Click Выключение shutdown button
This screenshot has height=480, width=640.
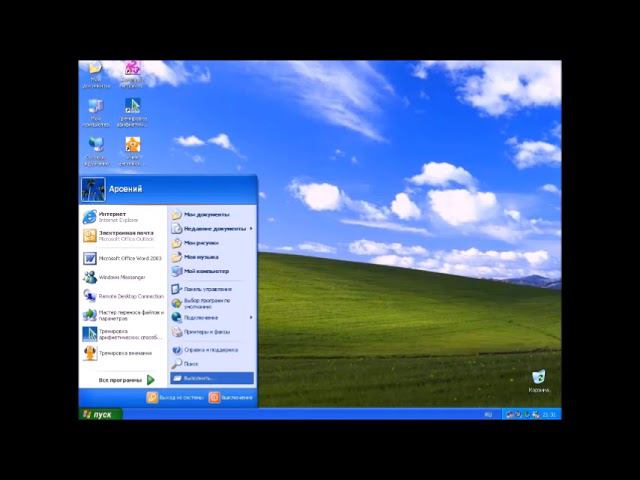pos(231,397)
